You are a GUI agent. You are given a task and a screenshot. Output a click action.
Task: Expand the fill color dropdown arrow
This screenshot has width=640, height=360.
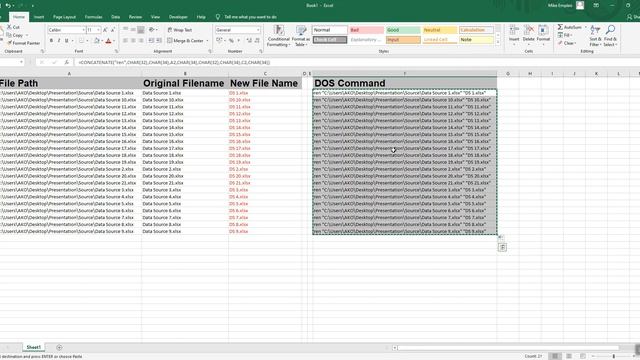(x=102, y=41)
